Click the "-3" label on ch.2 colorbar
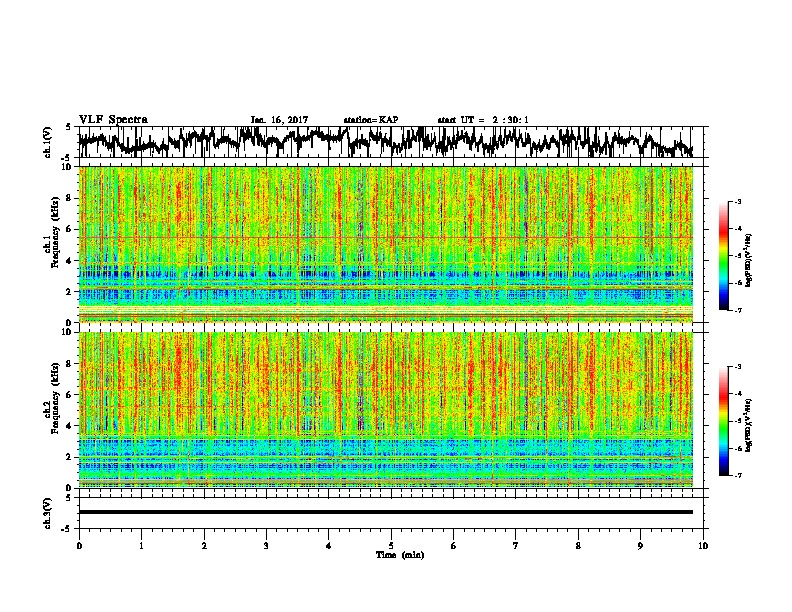 coord(737,367)
